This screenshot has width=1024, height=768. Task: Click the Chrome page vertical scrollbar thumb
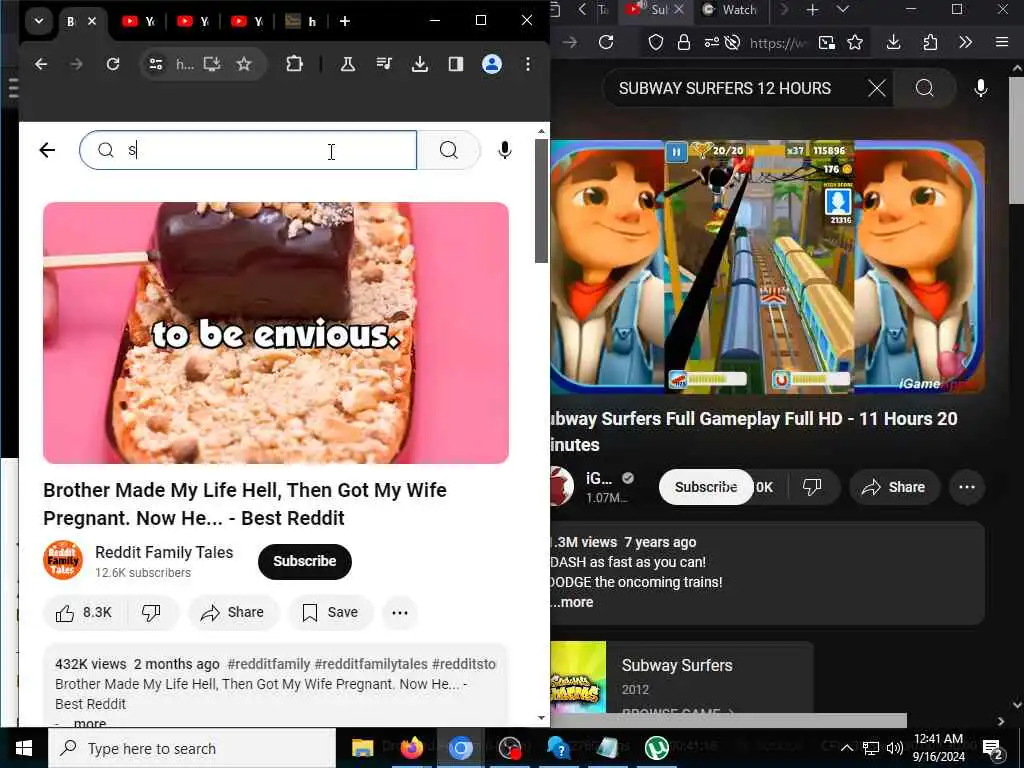point(541,200)
